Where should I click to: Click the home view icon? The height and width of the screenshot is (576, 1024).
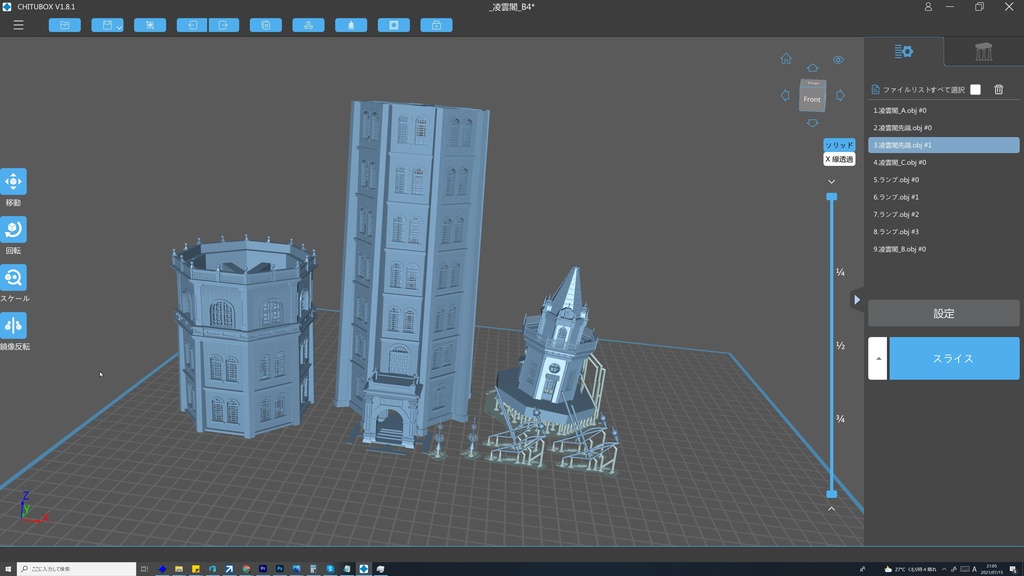click(x=786, y=59)
